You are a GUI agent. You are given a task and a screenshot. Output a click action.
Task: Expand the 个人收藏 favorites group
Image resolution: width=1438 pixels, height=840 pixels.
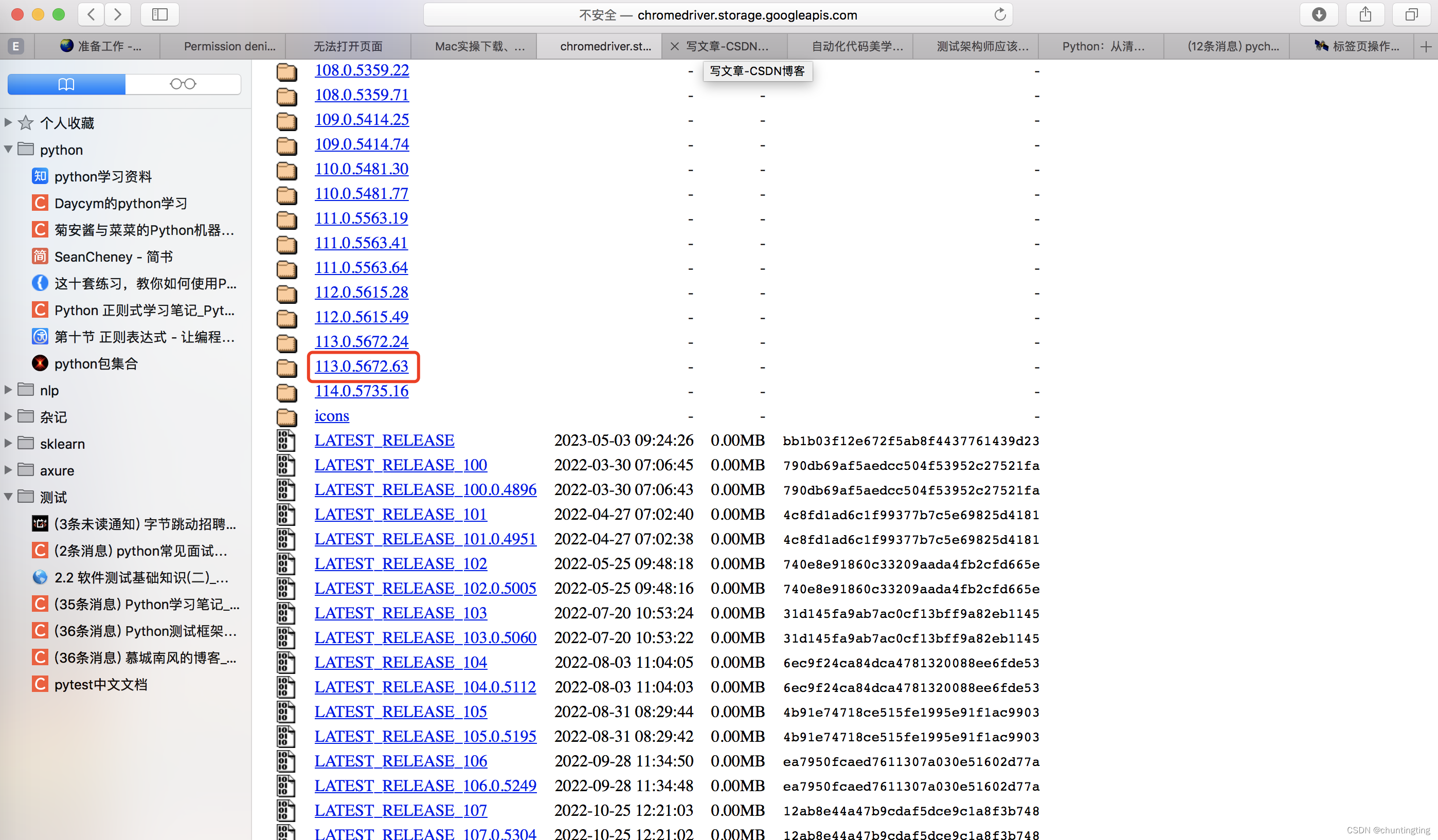click(8, 122)
